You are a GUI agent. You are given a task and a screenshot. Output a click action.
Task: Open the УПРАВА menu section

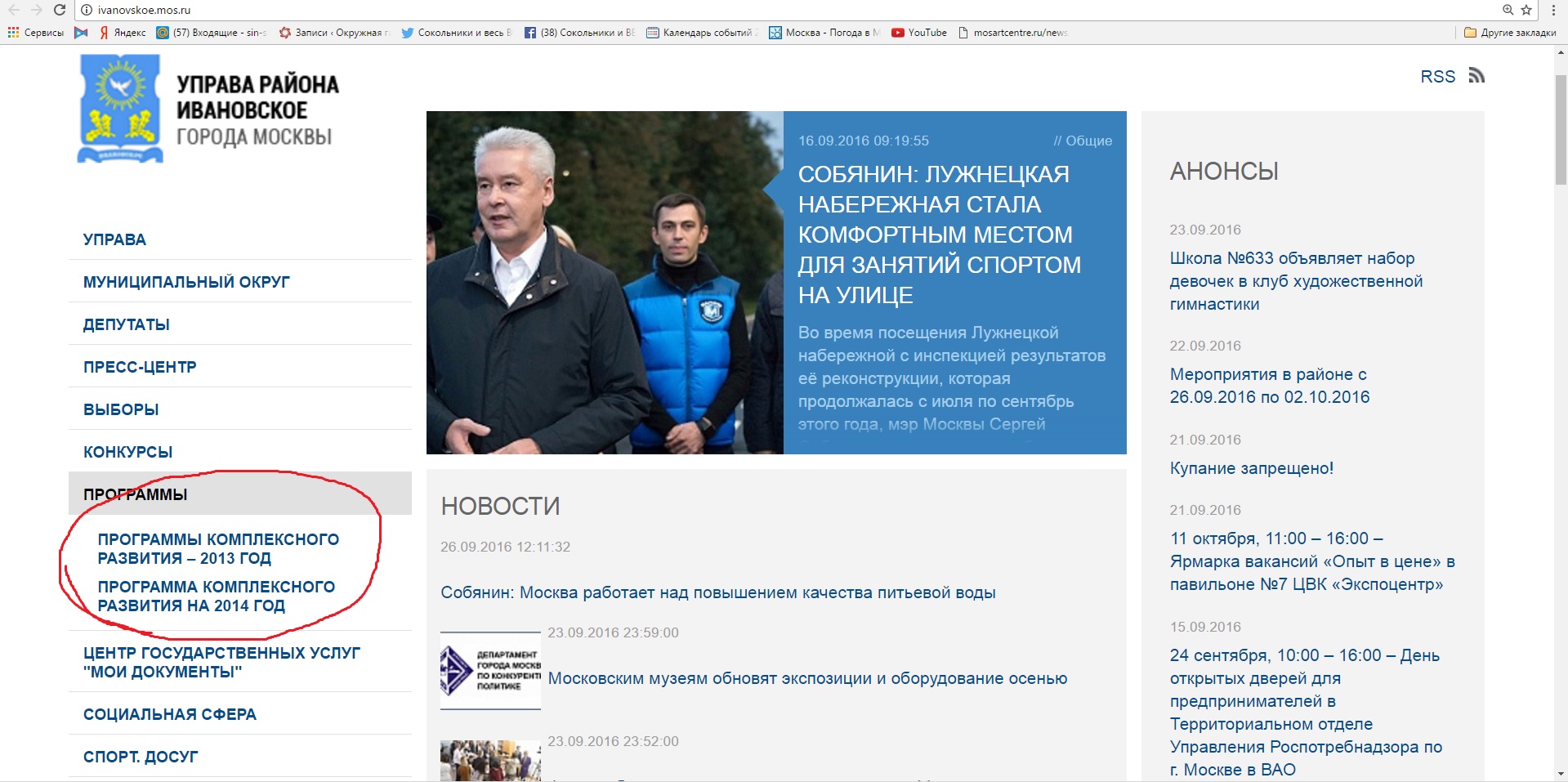[x=114, y=239]
